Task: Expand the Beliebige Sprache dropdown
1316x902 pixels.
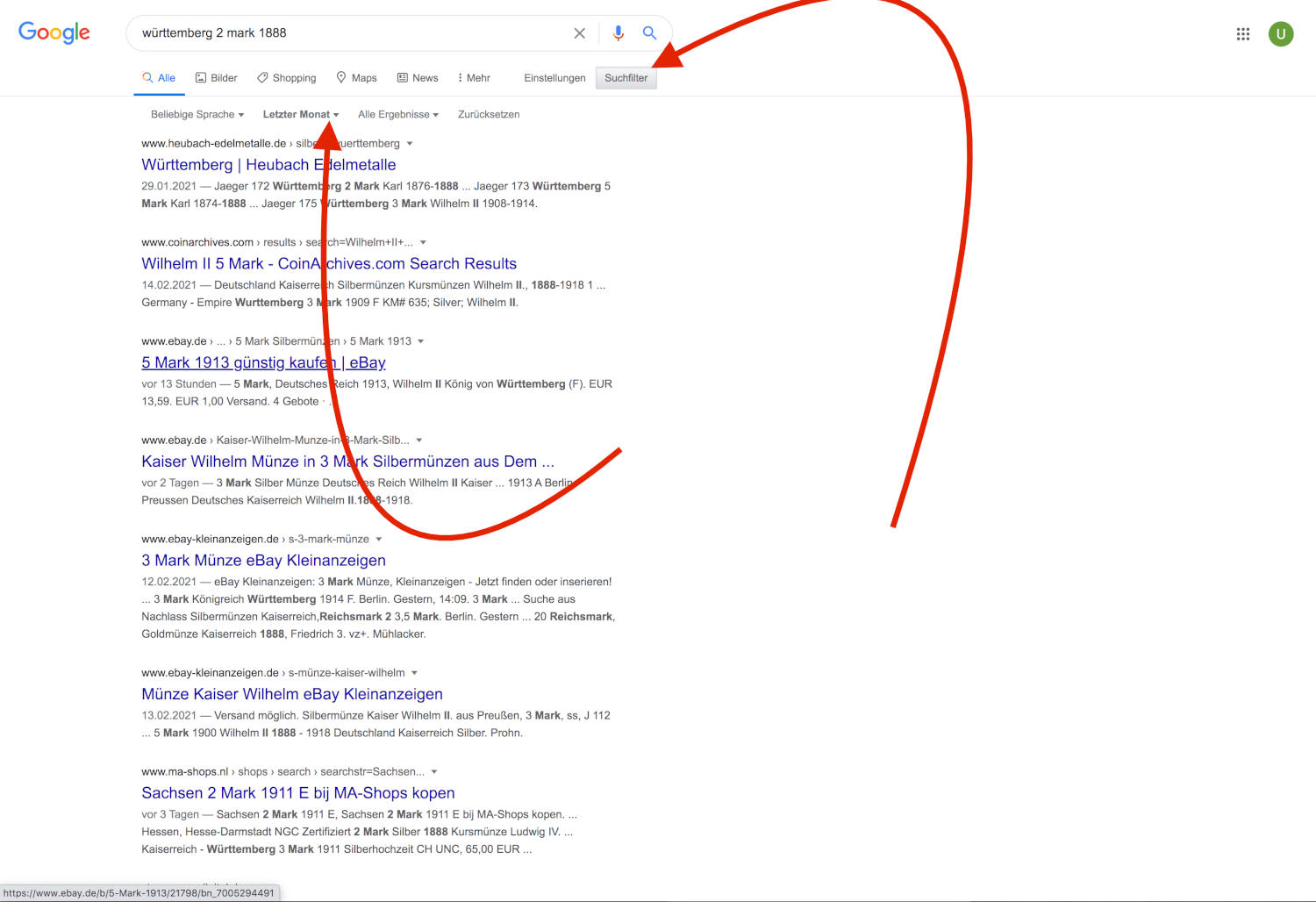Action: (x=197, y=115)
